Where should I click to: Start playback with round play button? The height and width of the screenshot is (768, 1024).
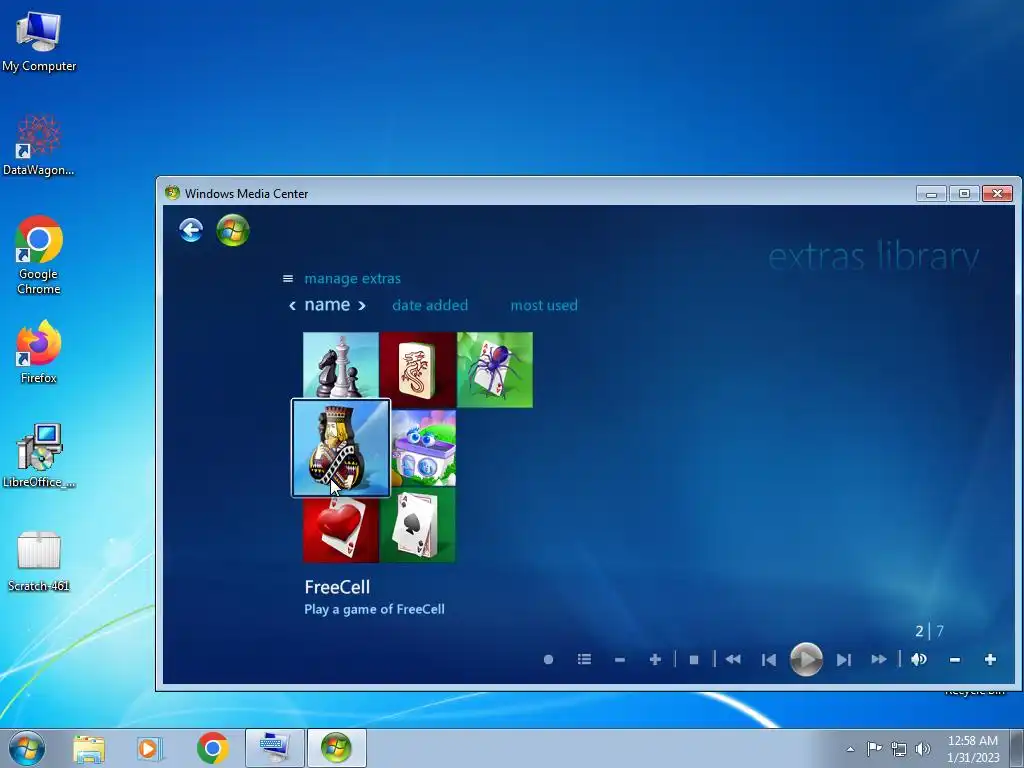pos(807,660)
